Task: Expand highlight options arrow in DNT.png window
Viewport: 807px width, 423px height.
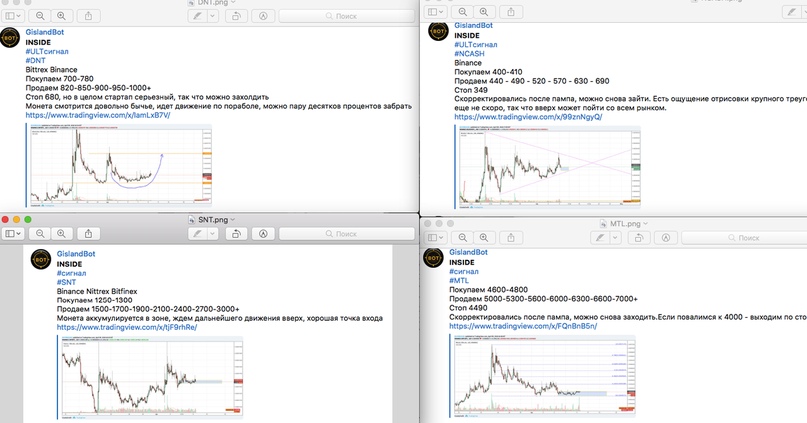Action: (x=213, y=16)
